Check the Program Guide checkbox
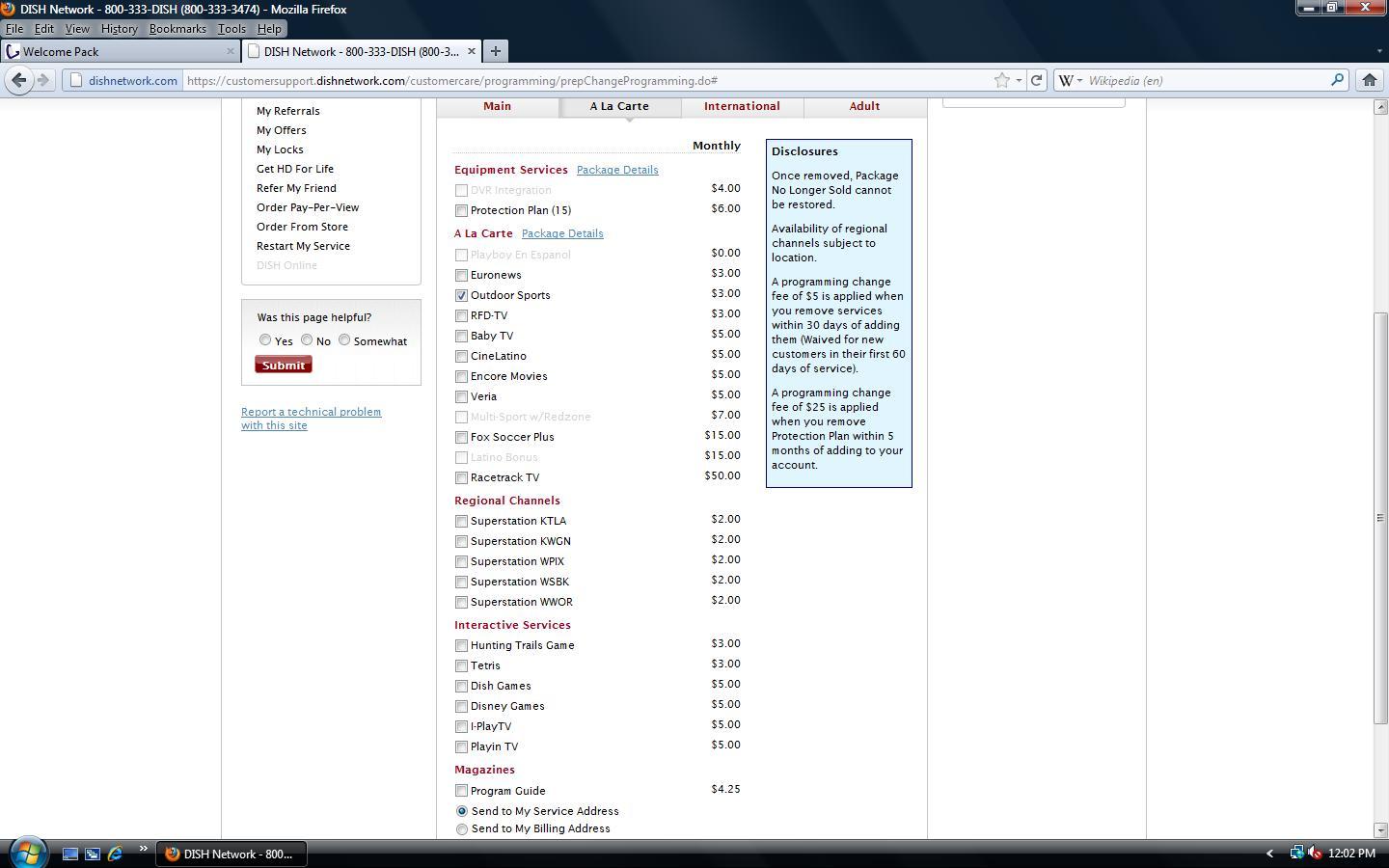The width and height of the screenshot is (1389, 868). click(x=461, y=791)
